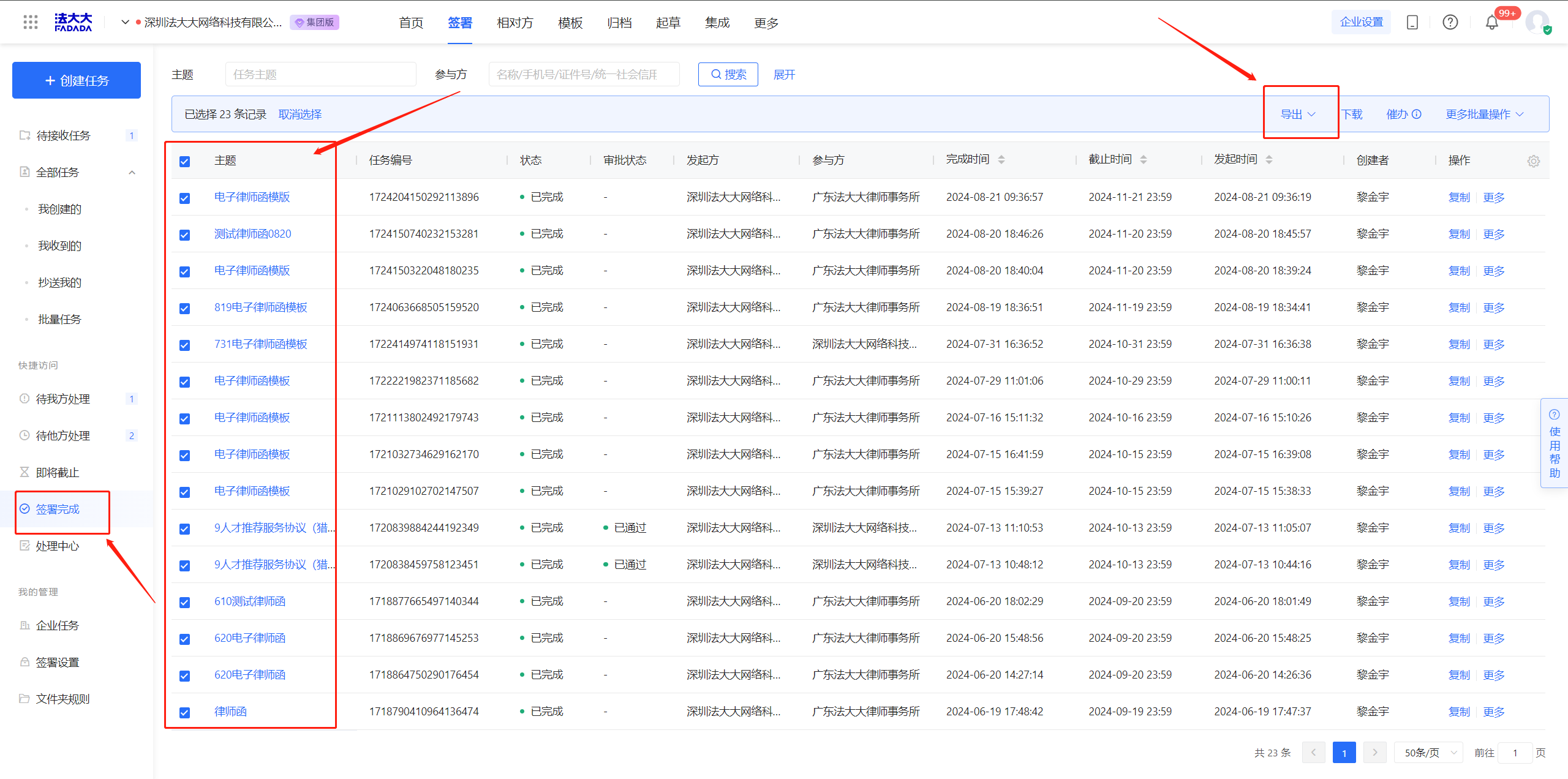
Task: Open the notifications bell icon
Action: click(x=1492, y=23)
